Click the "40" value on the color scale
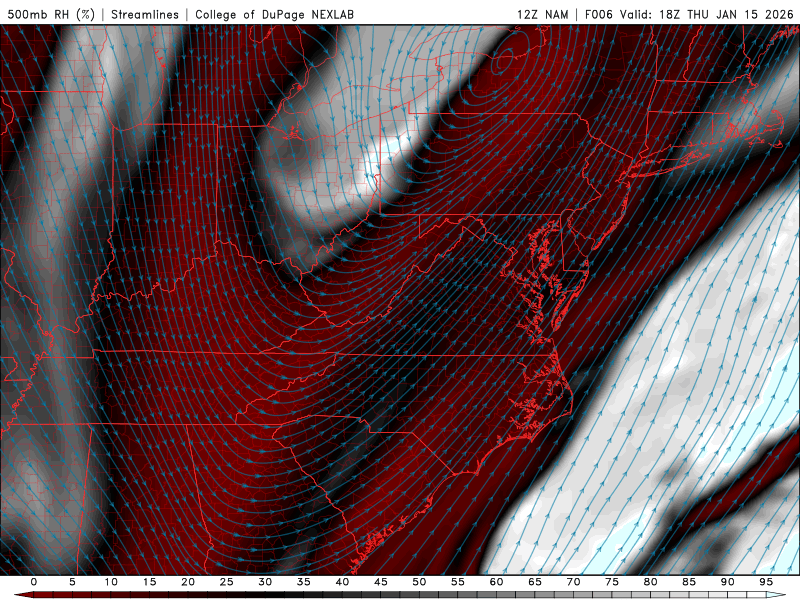This screenshot has width=800, height=600. coord(342,582)
